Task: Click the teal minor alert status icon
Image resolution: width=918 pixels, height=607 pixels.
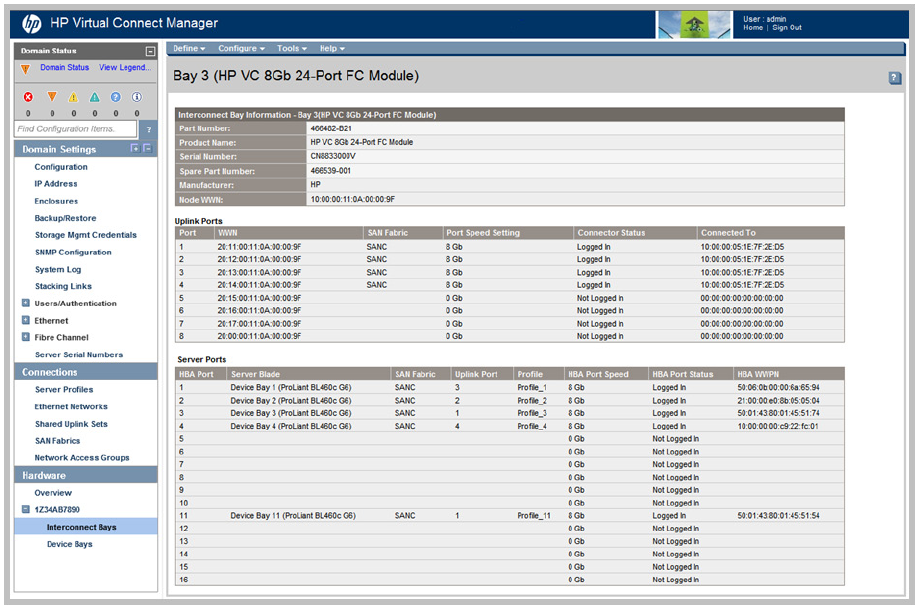Action: pos(94,97)
